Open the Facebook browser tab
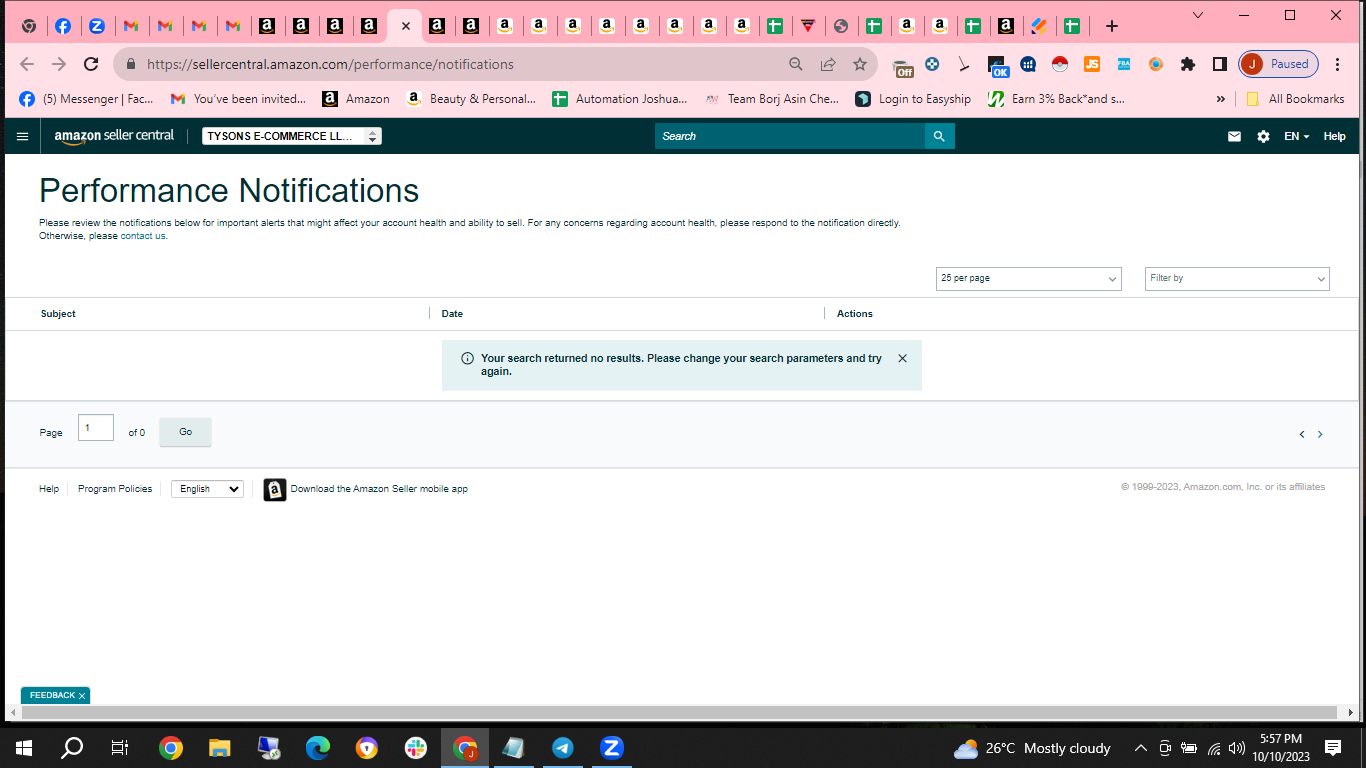1366x768 pixels. coord(62,26)
